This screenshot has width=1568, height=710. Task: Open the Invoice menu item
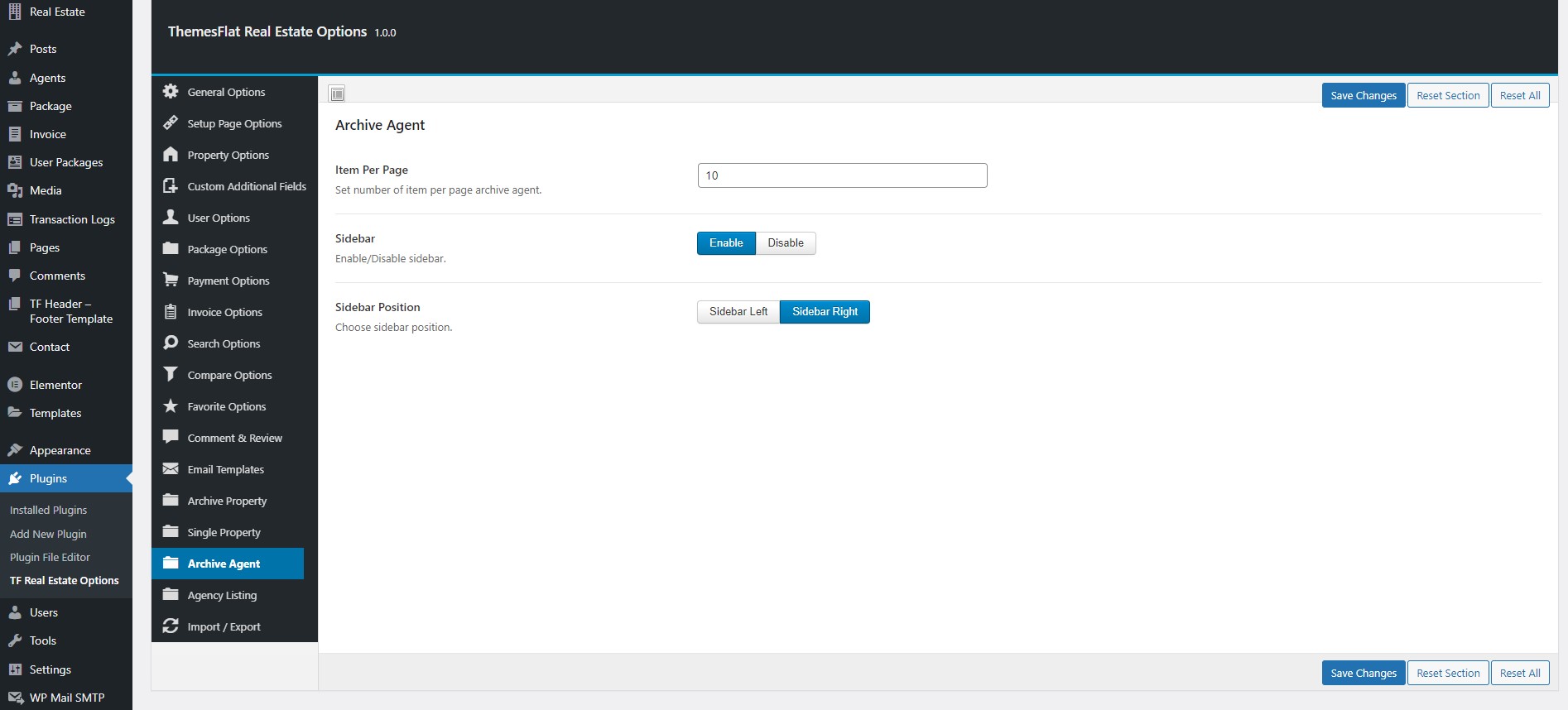[66, 134]
